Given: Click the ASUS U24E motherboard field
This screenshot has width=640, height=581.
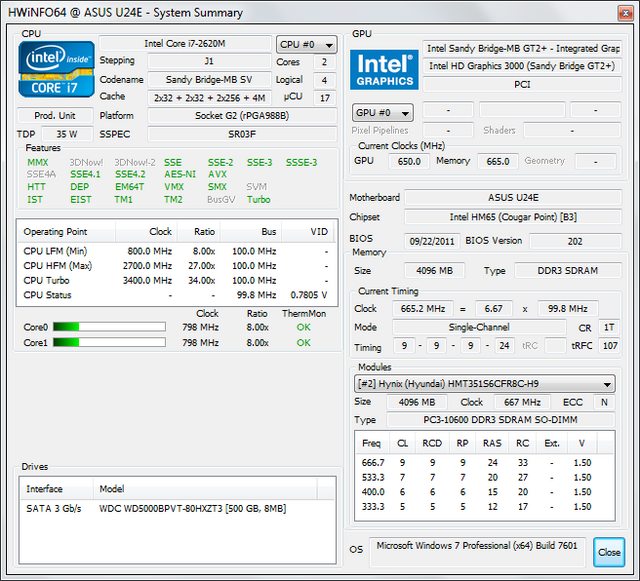Looking at the screenshot, I should point(513,198).
